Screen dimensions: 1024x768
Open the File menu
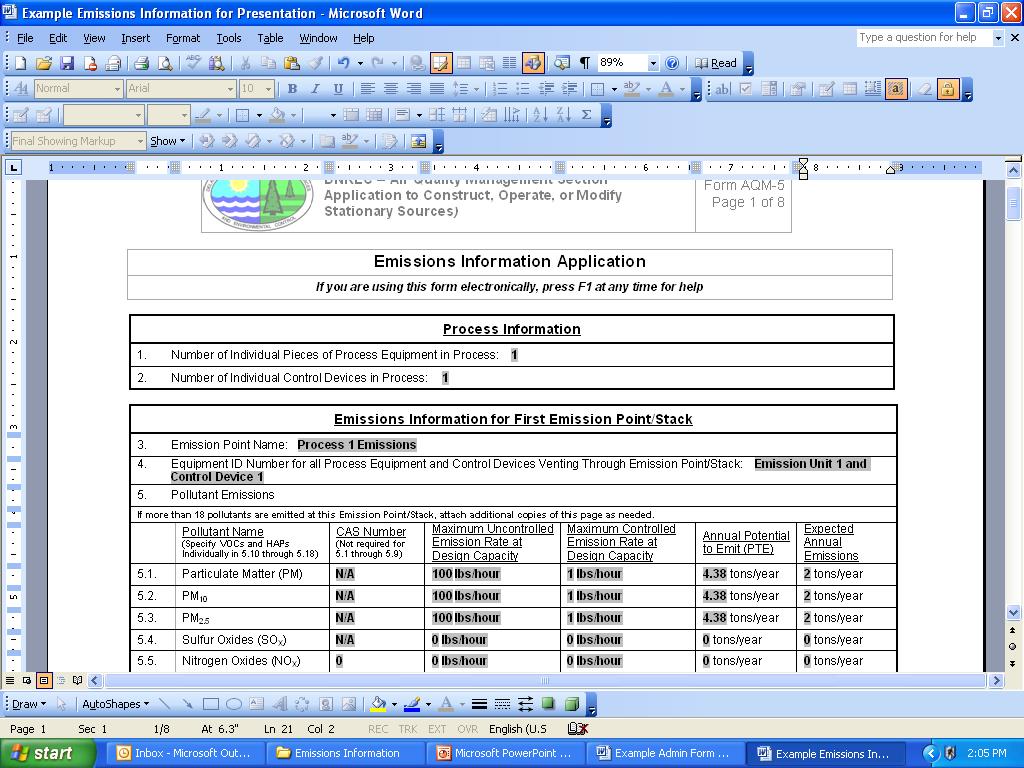coord(25,38)
